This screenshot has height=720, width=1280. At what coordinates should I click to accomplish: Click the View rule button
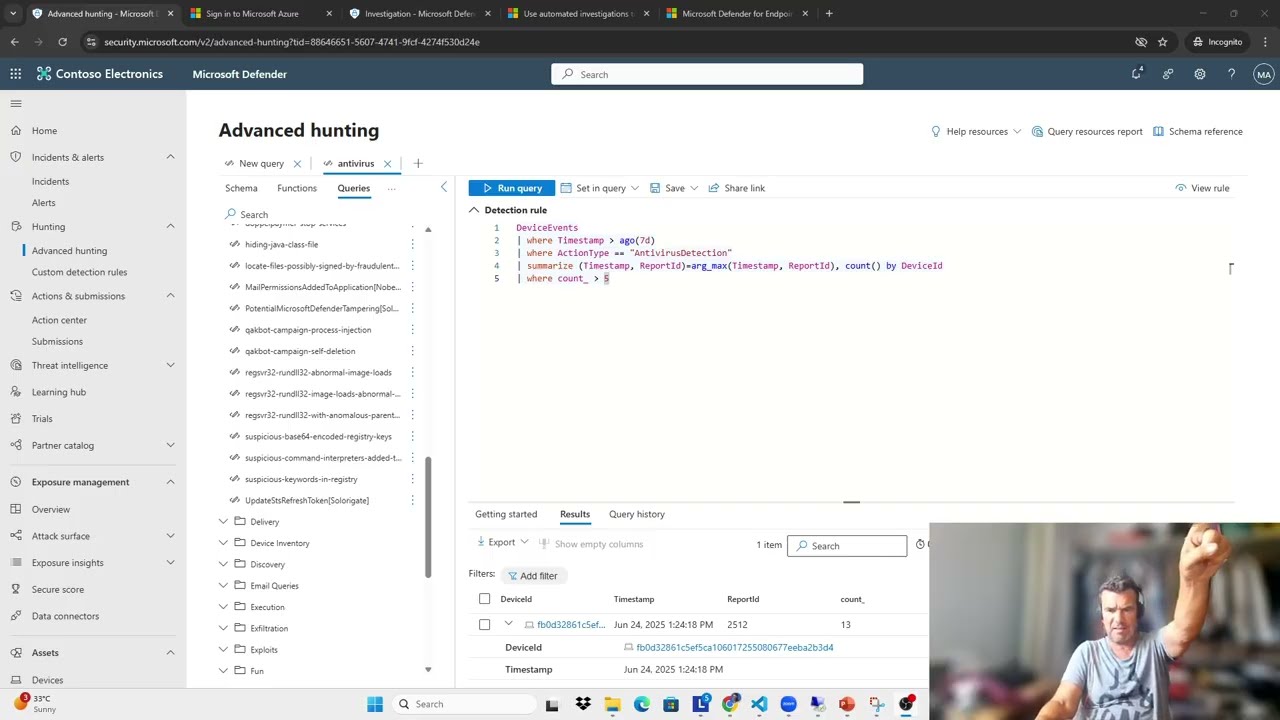tap(1202, 188)
